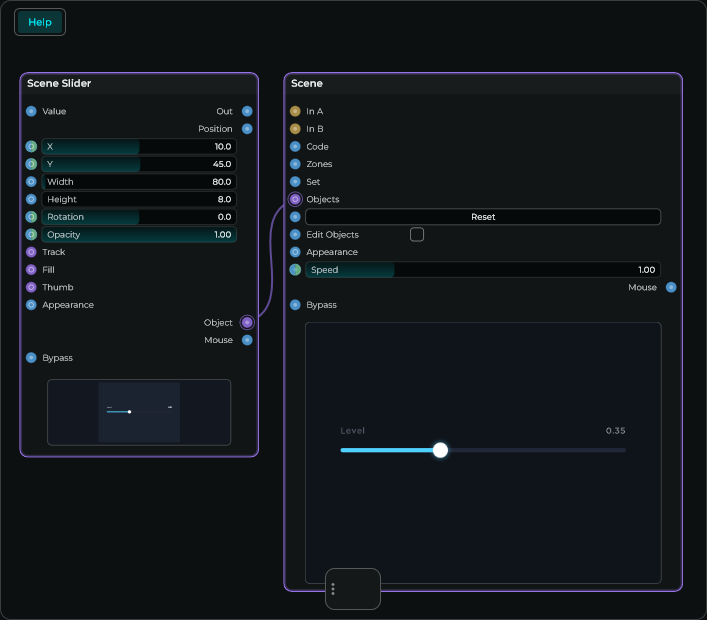
Task: Click the Out output port on Scene Slider
Action: [247, 111]
